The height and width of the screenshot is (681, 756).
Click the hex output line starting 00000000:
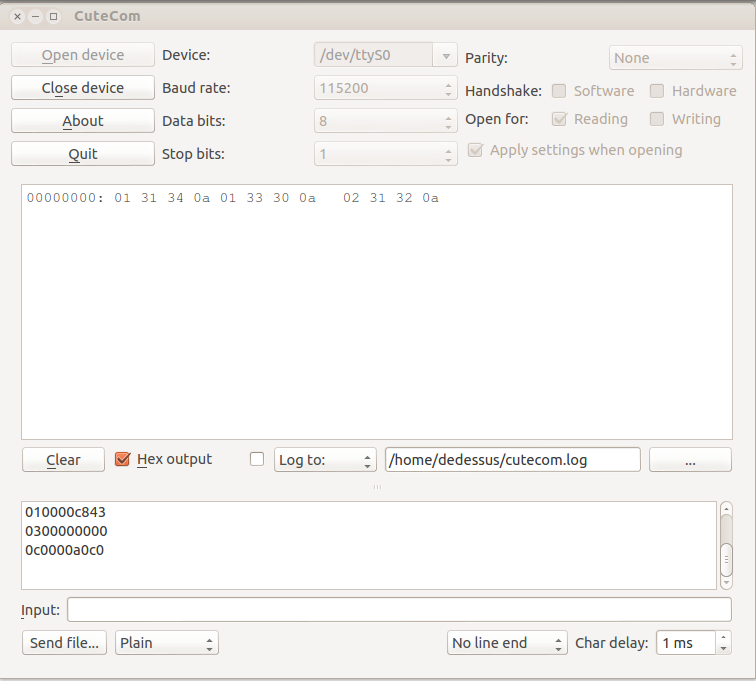pyautogui.click(x=233, y=198)
